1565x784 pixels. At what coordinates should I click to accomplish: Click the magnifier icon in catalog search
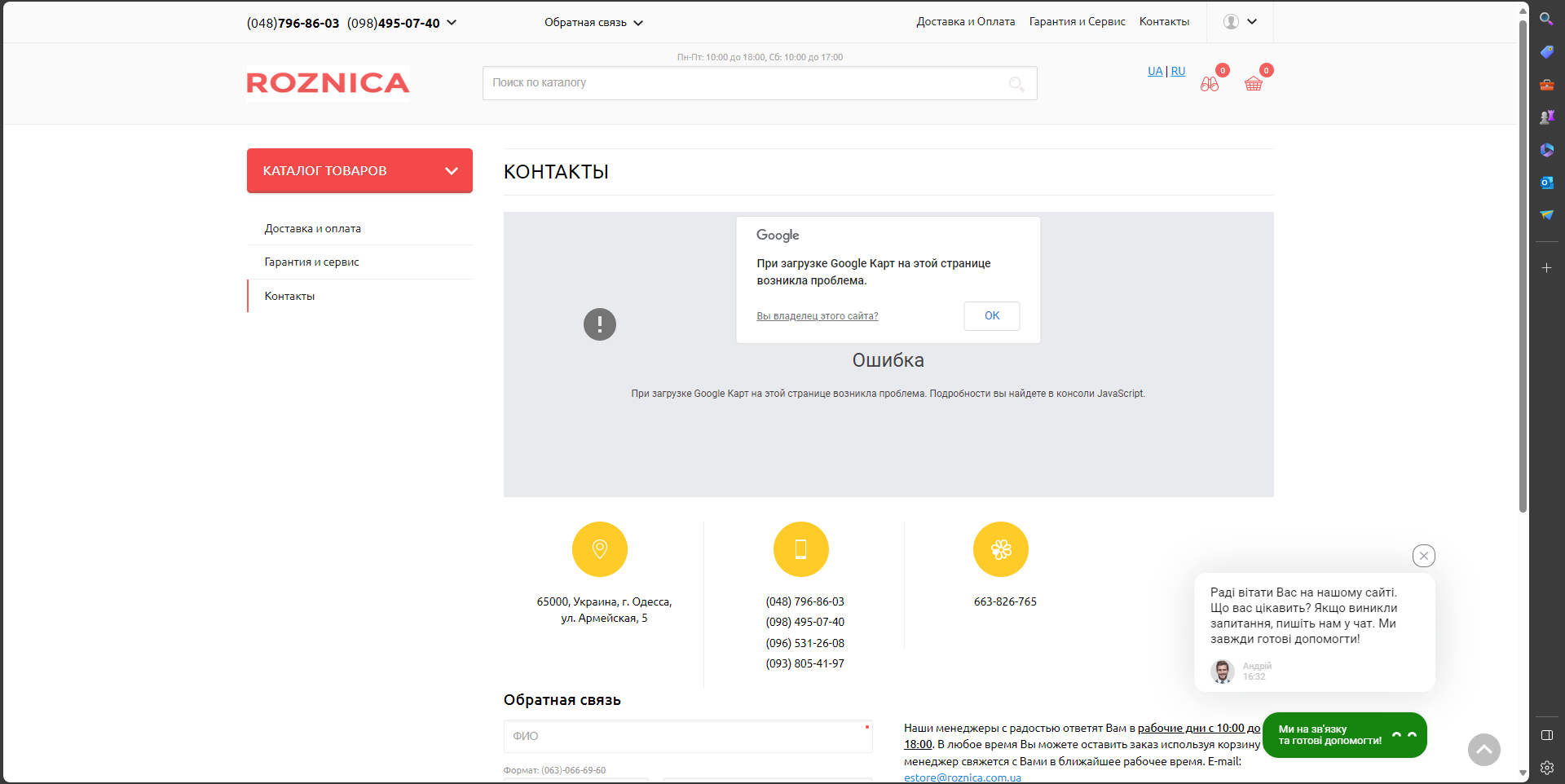(1016, 83)
